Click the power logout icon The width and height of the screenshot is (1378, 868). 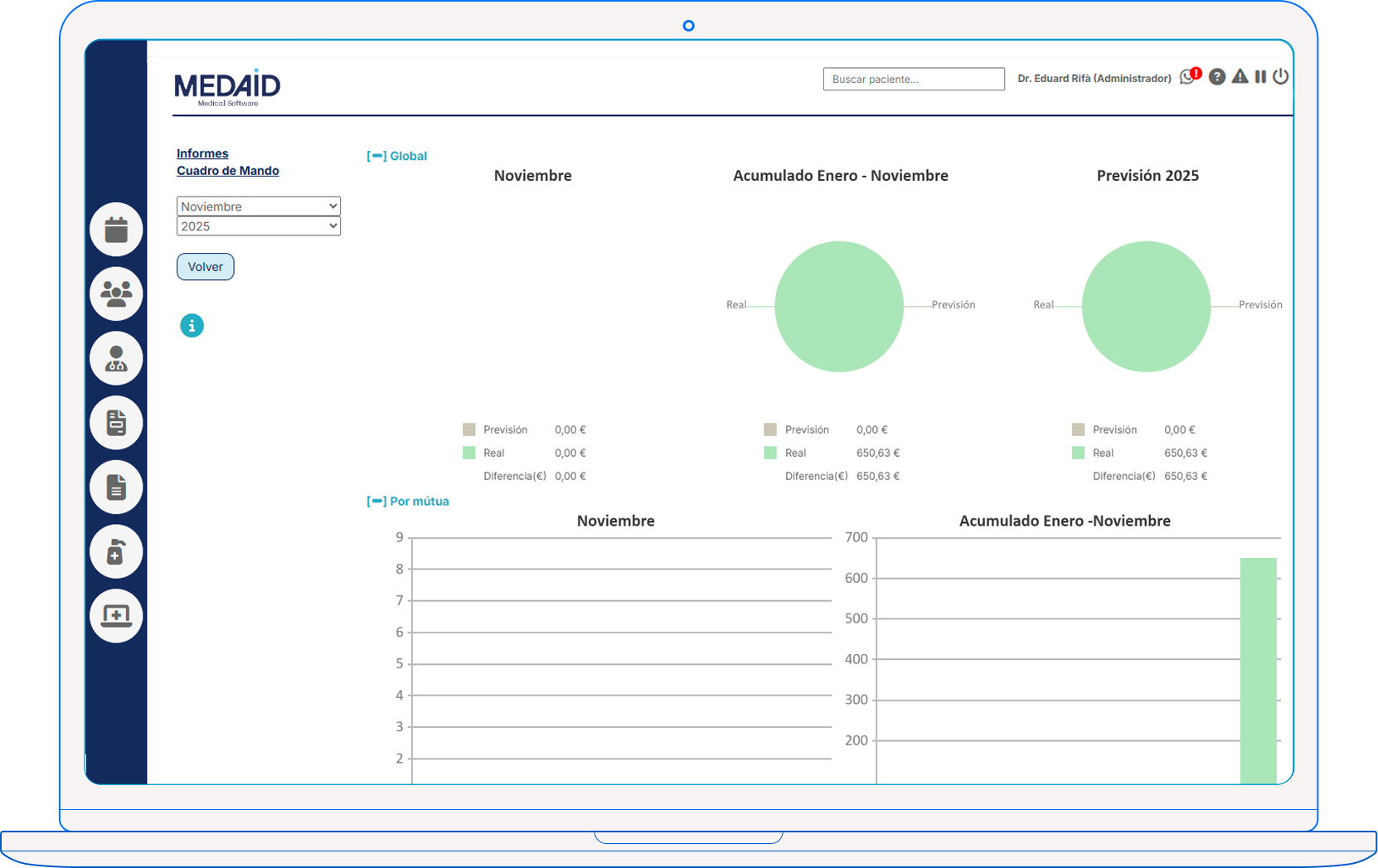(x=1281, y=76)
